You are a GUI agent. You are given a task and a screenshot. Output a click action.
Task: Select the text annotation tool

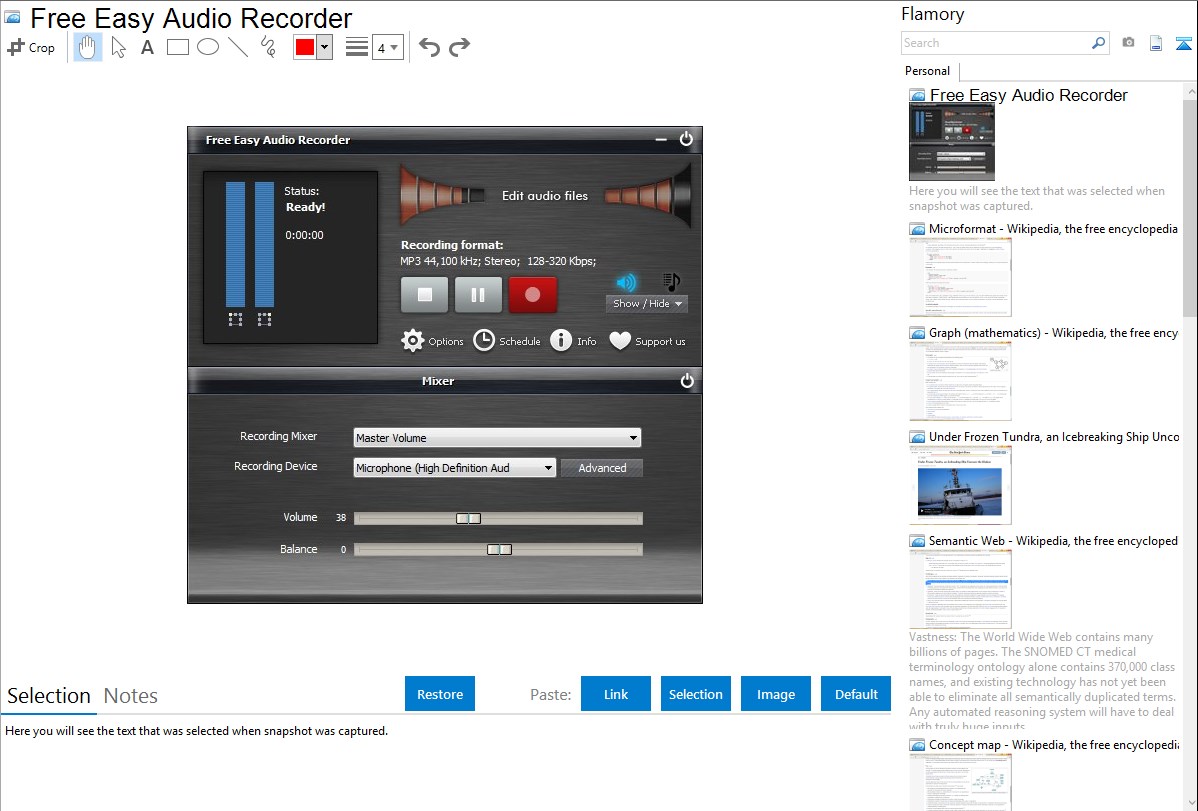pos(147,47)
